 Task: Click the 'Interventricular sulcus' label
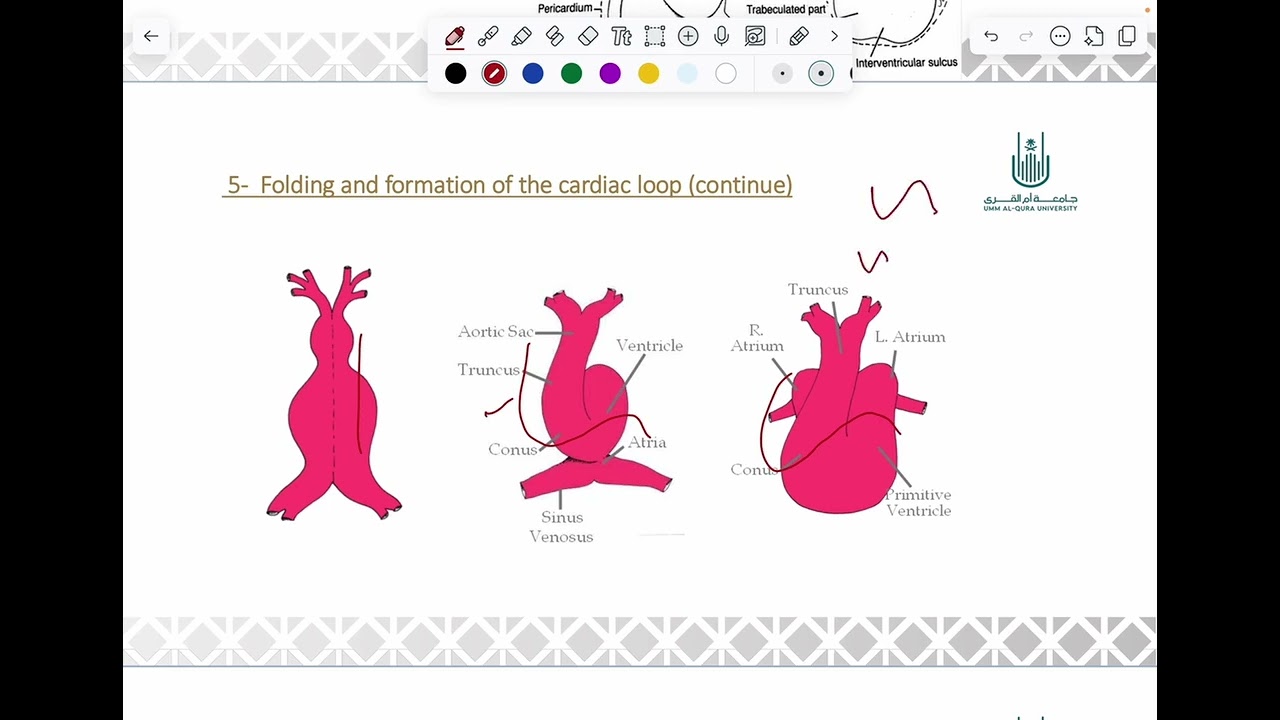coord(907,62)
